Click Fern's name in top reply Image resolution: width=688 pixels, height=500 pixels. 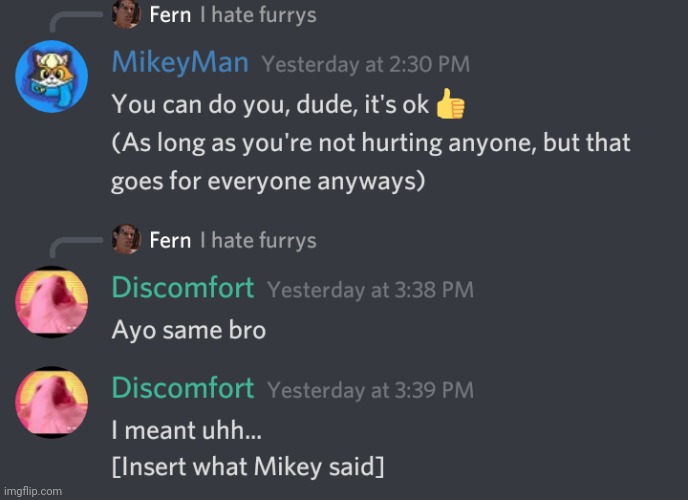tap(170, 15)
